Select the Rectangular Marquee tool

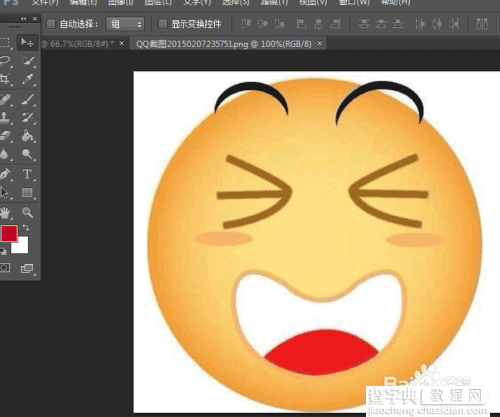tap(5, 42)
